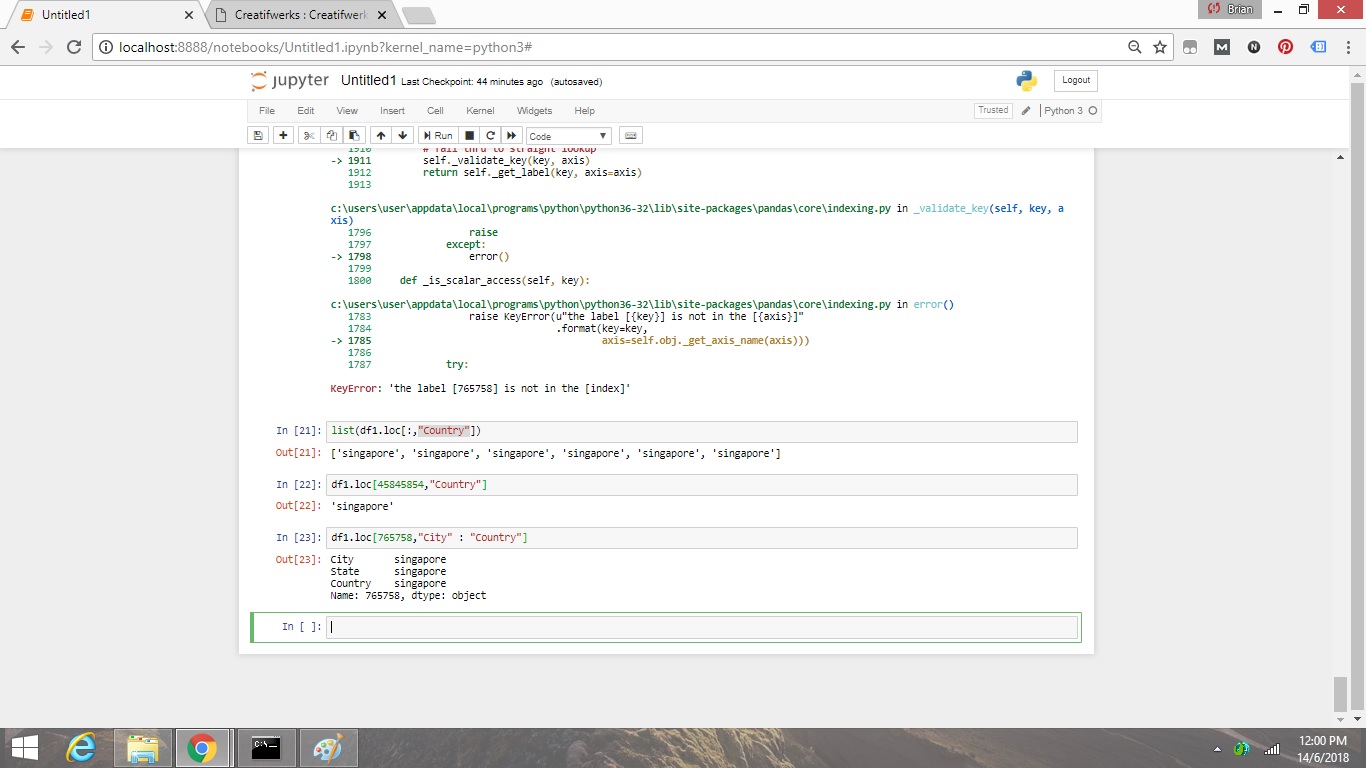This screenshot has width=1366, height=768.
Task: Go back in browser history
Action: click(x=18, y=47)
